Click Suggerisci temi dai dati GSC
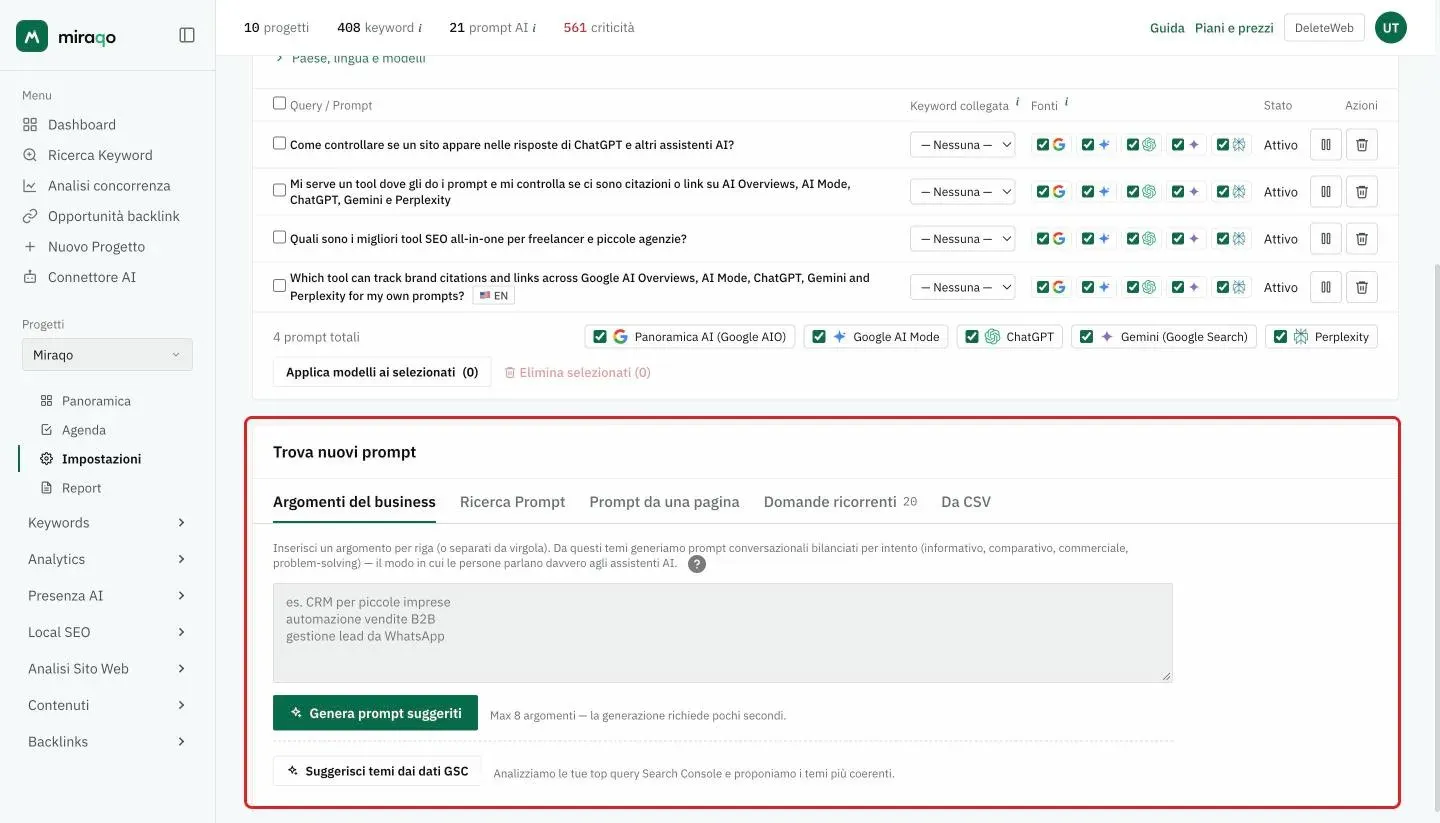1440x823 pixels. pyautogui.click(x=377, y=771)
